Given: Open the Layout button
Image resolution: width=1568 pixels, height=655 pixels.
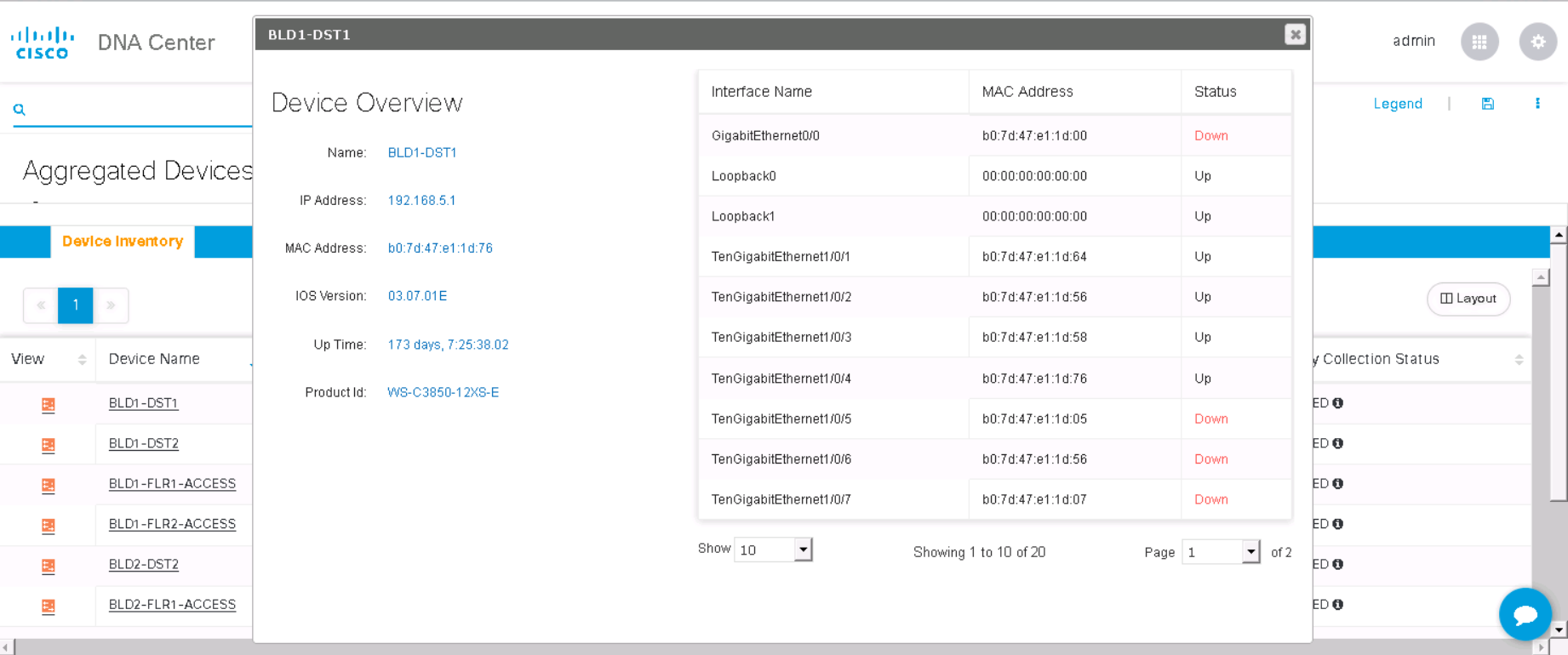Looking at the screenshot, I should coord(1468,299).
